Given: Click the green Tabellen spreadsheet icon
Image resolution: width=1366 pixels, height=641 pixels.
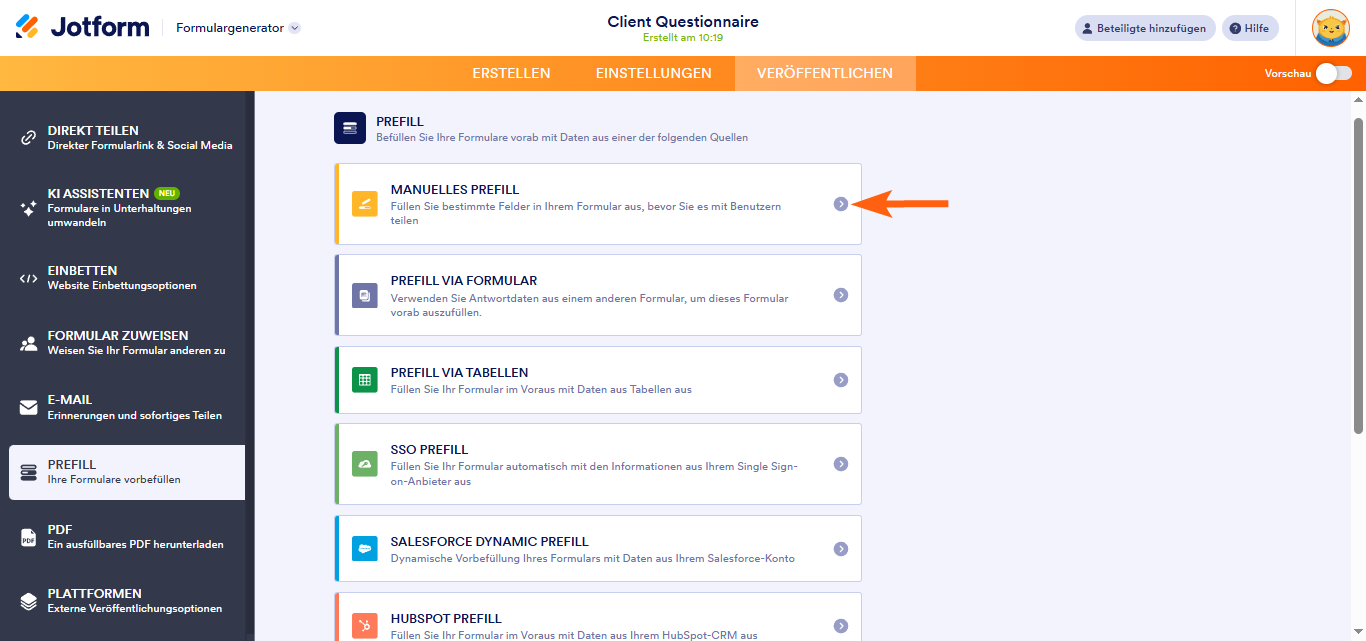Looking at the screenshot, I should (365, 380).
